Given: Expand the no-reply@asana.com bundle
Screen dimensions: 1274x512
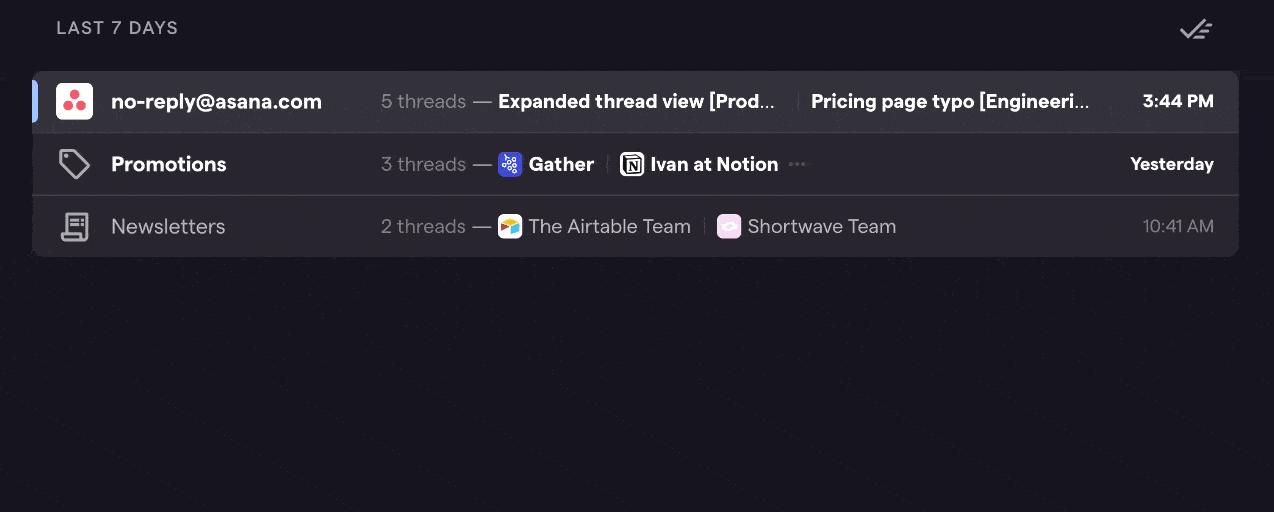Looking at the screenshot, I should (216, 101).
